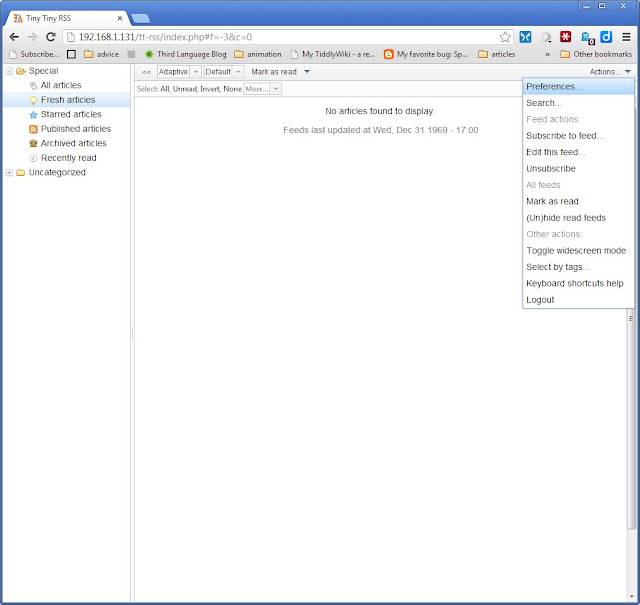This screenshot has height=605, width=640.
Task: Click the Select None link
Action: (232, 89)
